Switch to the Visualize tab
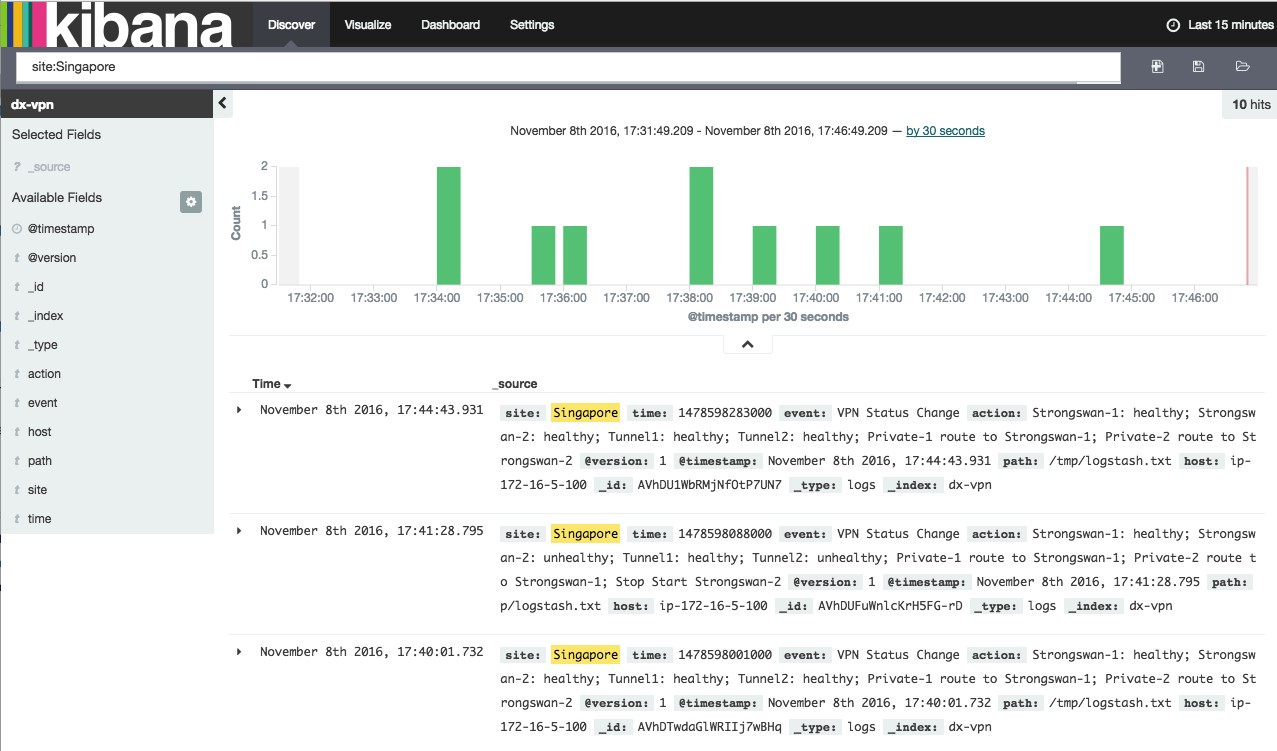 pyautogui.click(x=367, y=25)
